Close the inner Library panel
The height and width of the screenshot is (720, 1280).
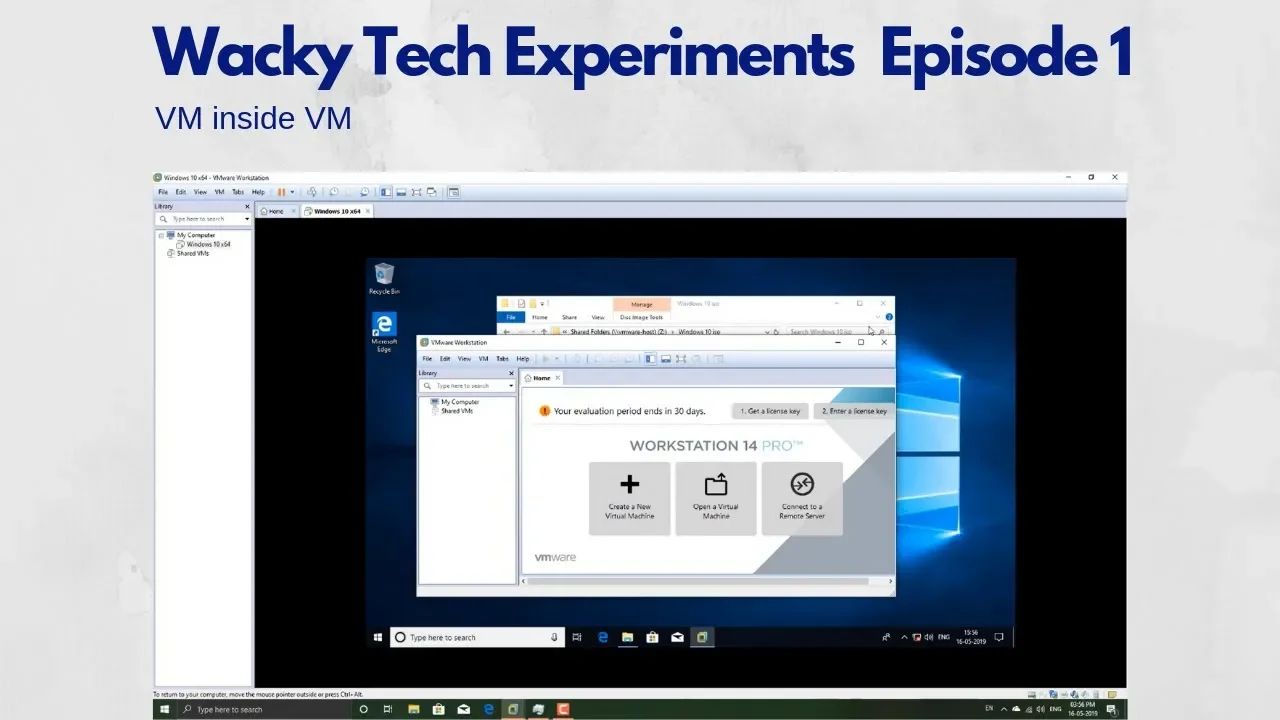coord(511,373)
